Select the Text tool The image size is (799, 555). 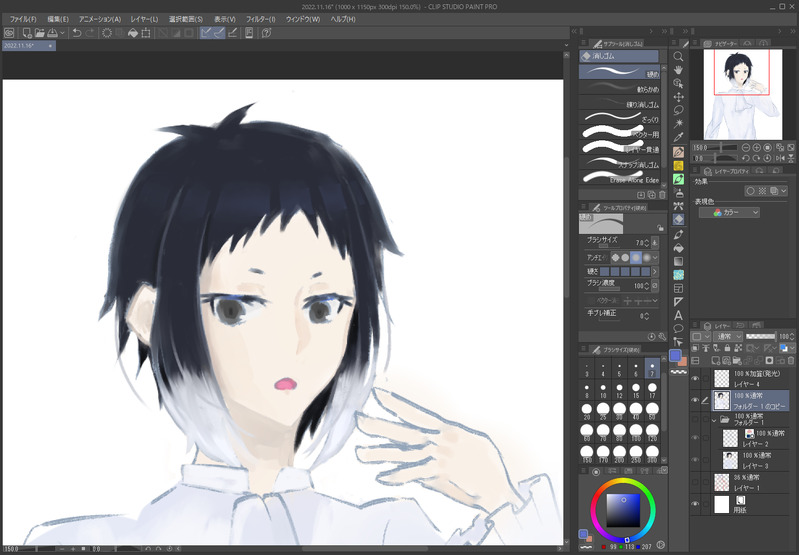click(678, 315)
